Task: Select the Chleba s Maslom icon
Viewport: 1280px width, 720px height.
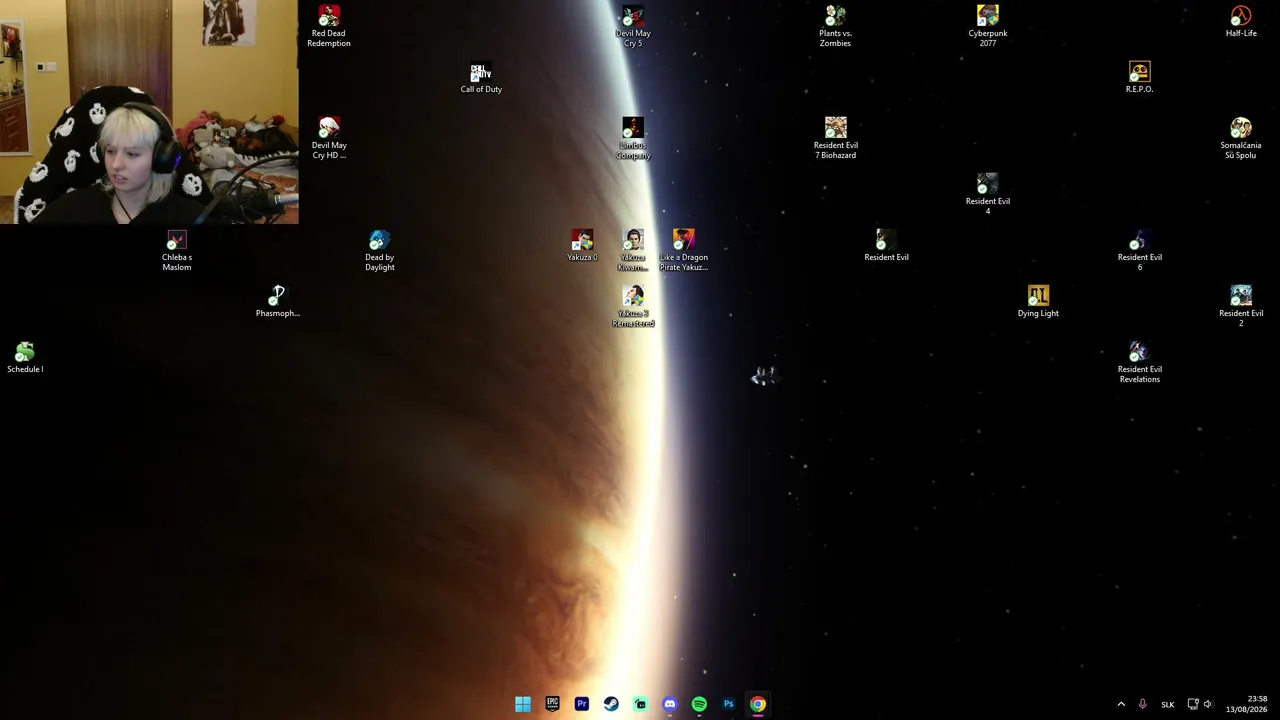Action: click(177, 250)
